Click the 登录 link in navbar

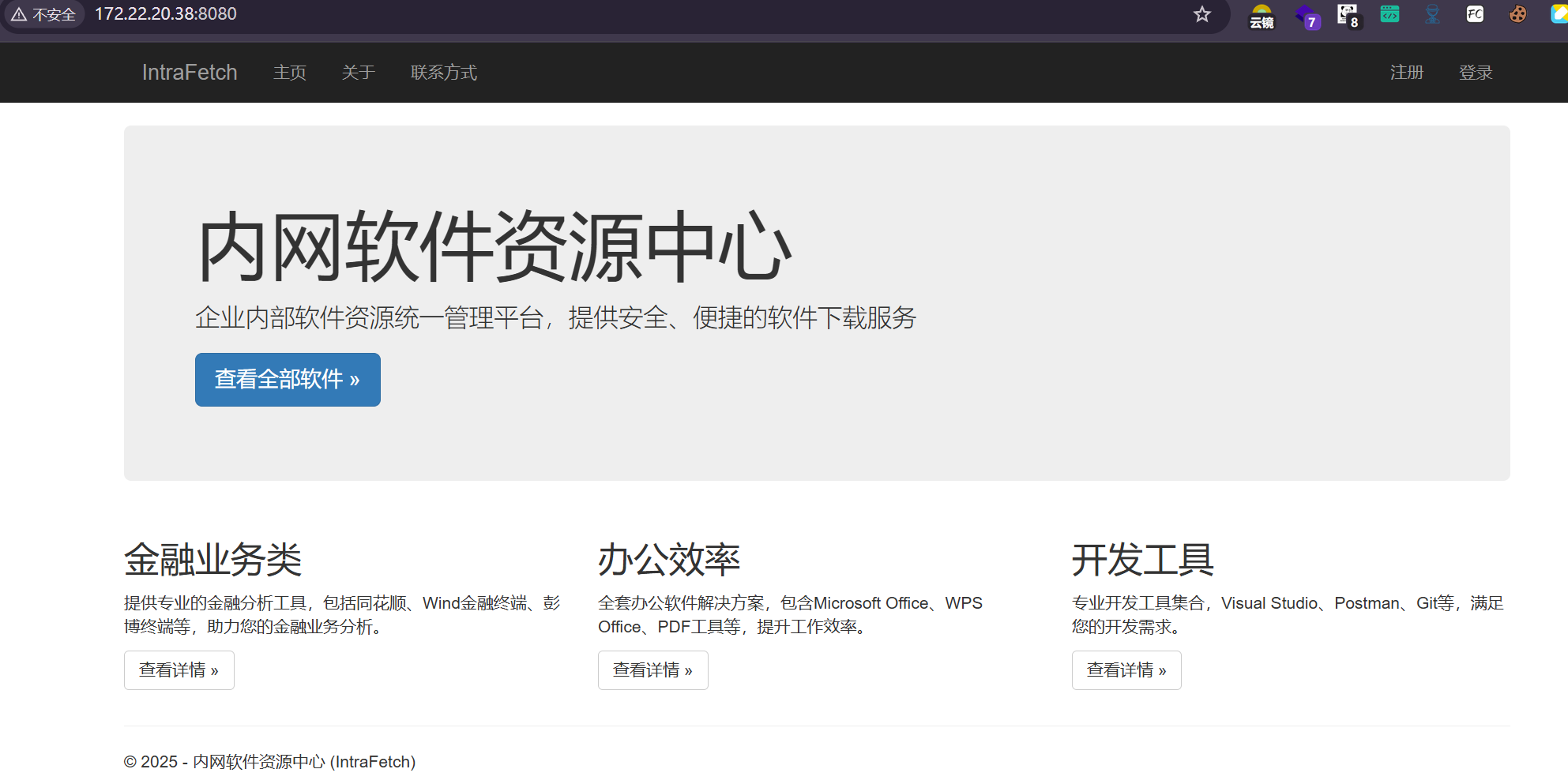(1476, 73)
